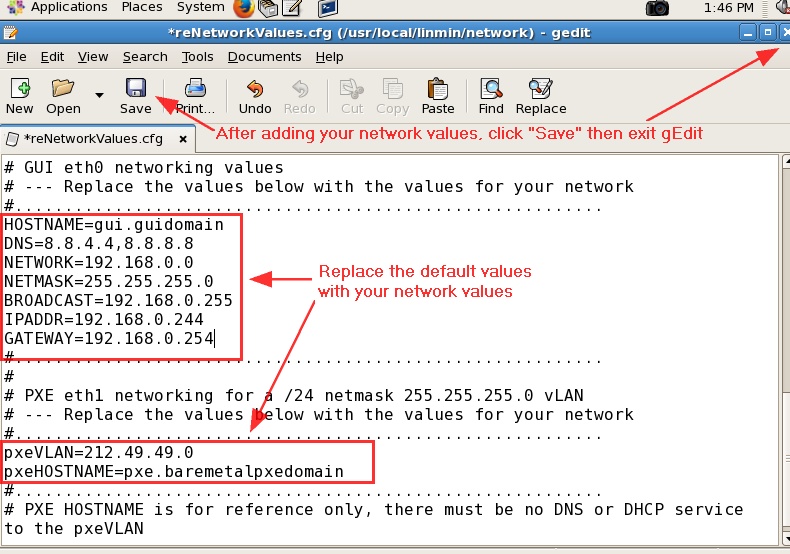Place cursor on HOSTNAME=gui.guidomain line
The image size is (790, 554).
pos(114,224)
